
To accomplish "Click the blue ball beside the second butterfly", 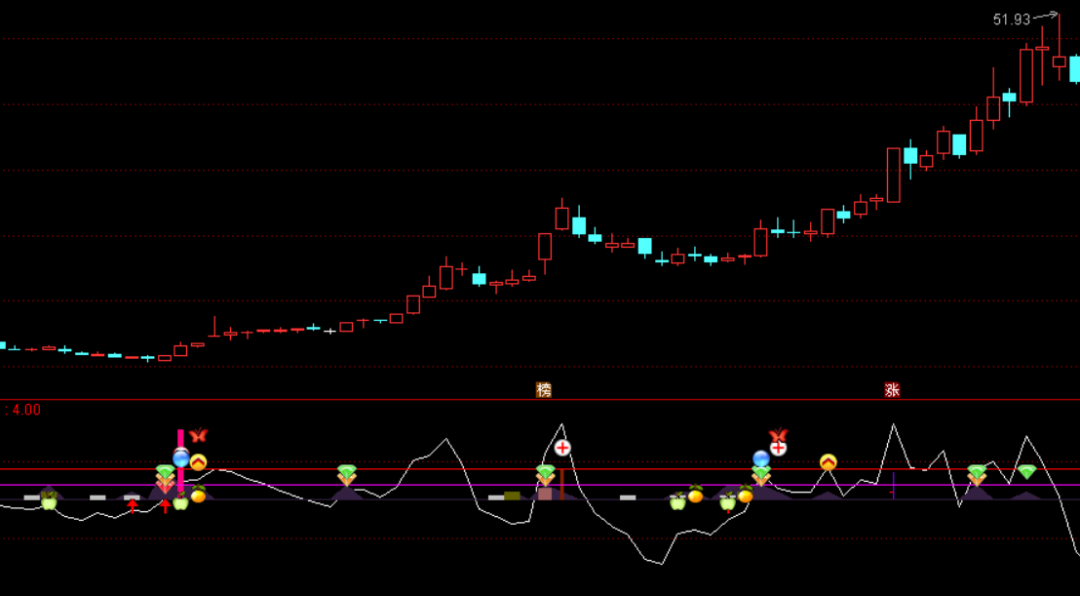I will click(760, 458).
